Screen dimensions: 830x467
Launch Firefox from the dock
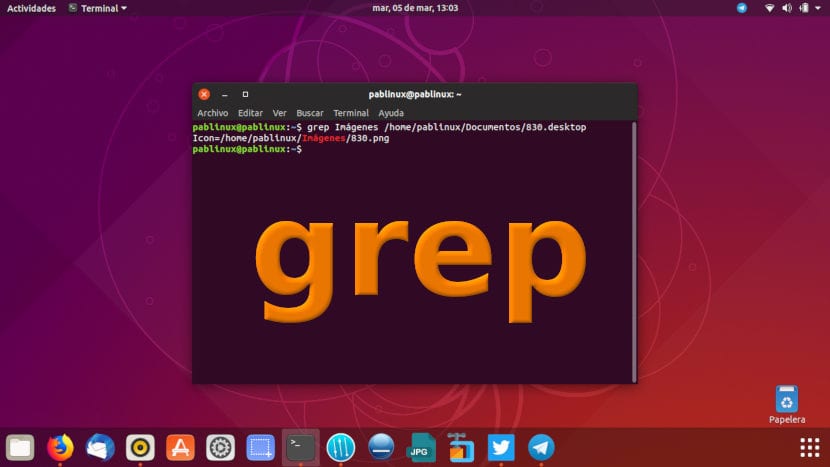pos(60,448)
